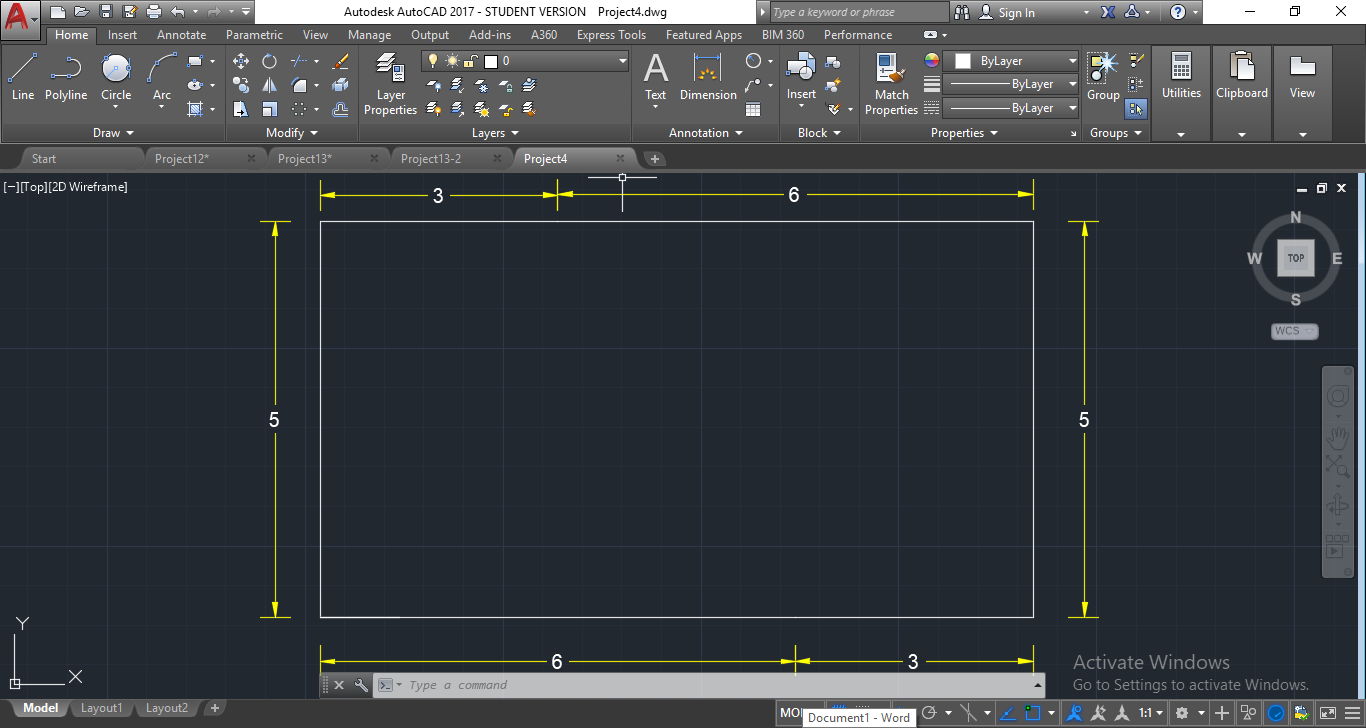This screenshot has width=1366, height=728.
Task: Click the Pan hand in navigation bar
Action: [x=1338, y=436]
